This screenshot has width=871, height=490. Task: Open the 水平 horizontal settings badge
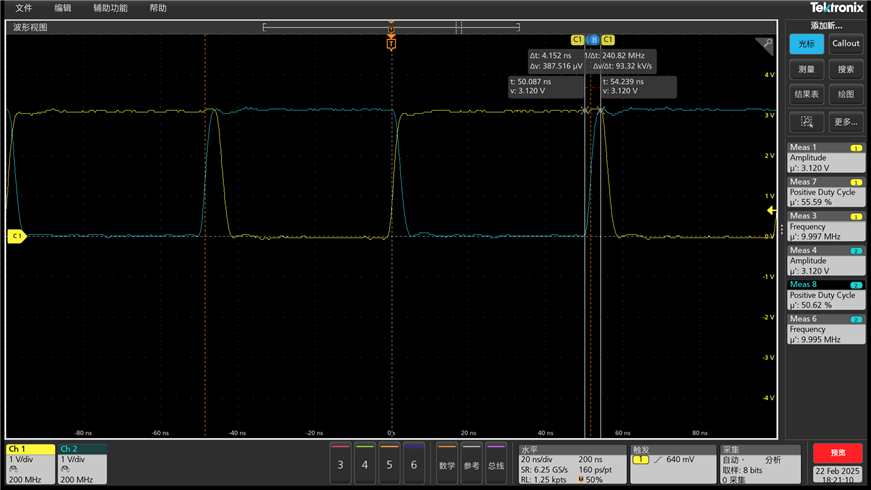(572, 464)
